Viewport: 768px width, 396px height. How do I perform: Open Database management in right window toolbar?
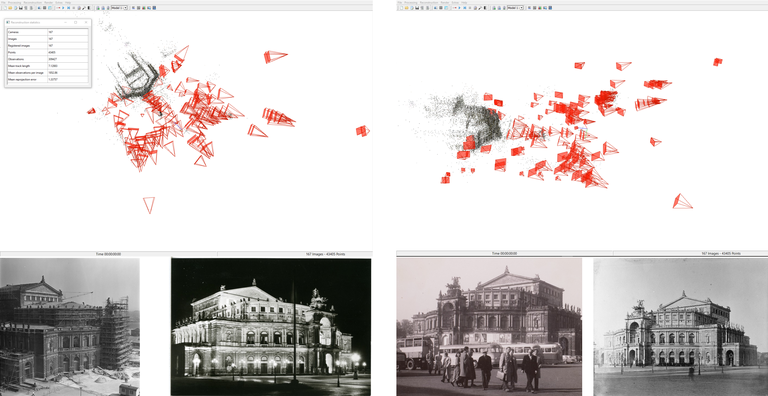point(446,8)
